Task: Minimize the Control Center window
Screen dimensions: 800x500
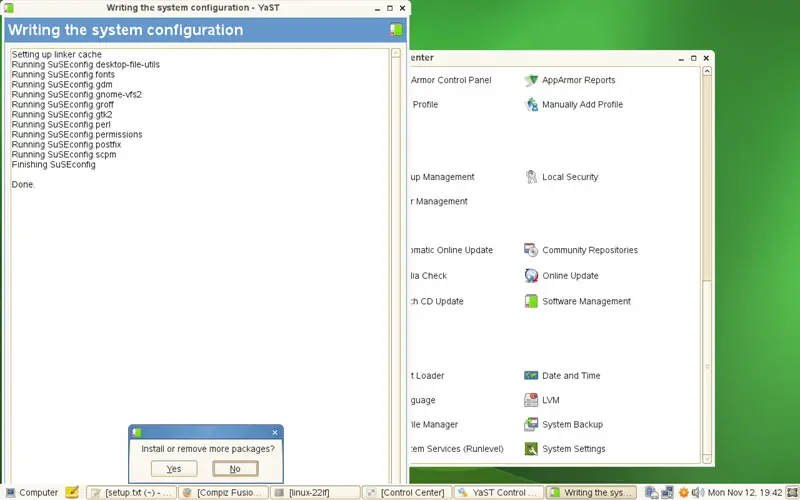Action: pyautogui.click(x=681, y=58)
